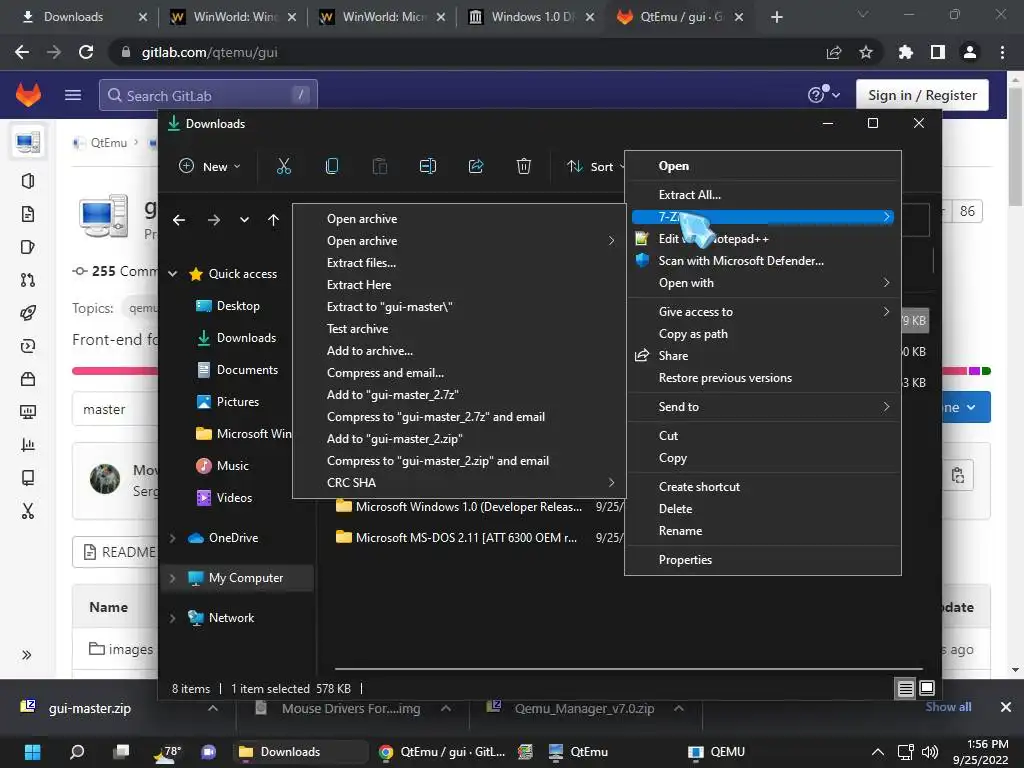Click the Delete trash icon in Explorer toolbar
1024x768 pixels.
pyautogui.click(x=524, y=167)
